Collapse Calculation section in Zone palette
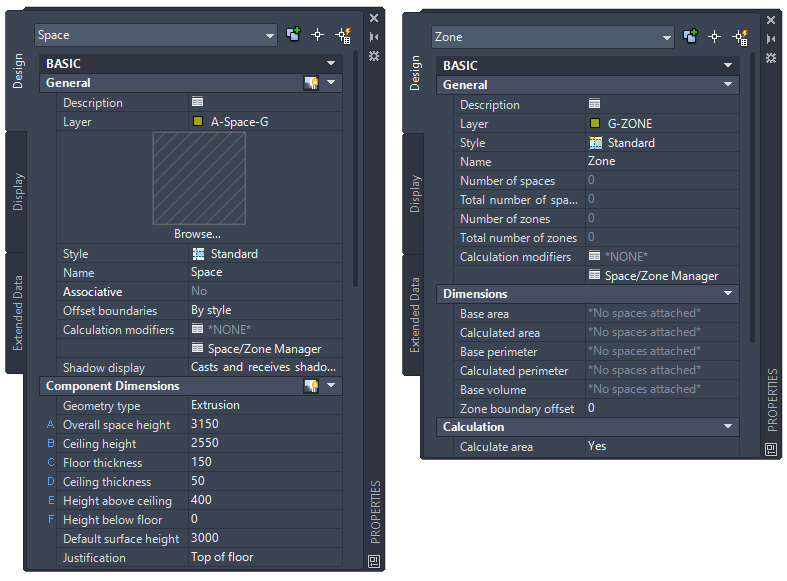The image size is (787, 581). pos(728,426)
